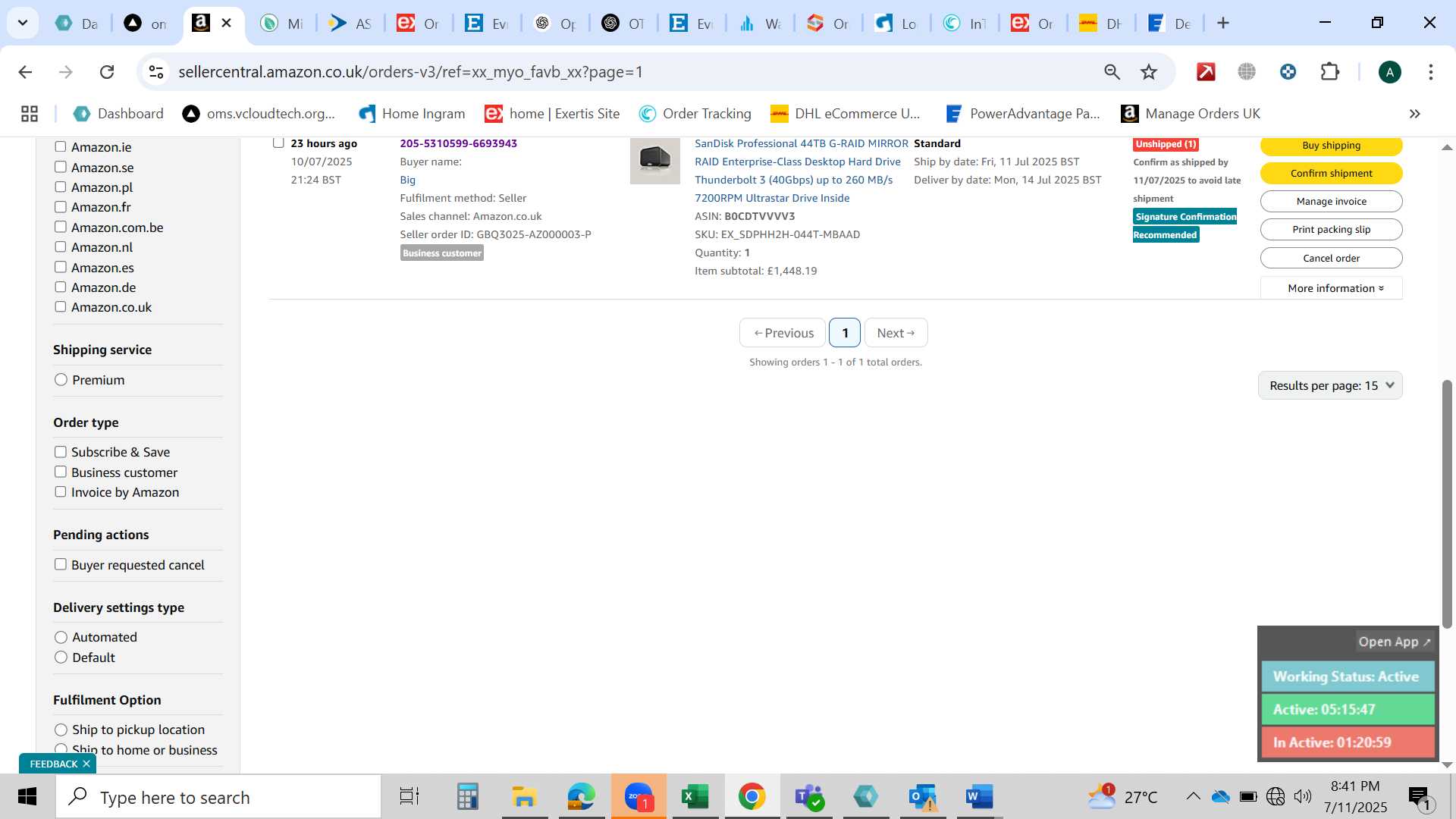The height and width of the screenshot is (819, 1456).
Task: Switch to the DH browser tab
Action: pos(1100,24)
